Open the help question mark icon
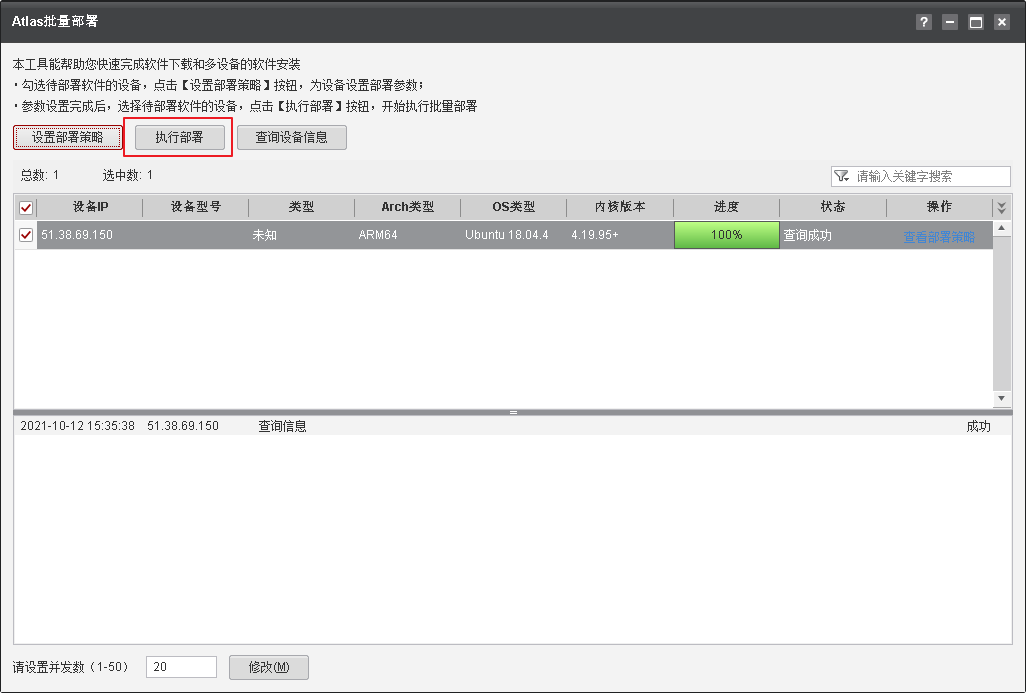The height and width of the screenshot is (693, 1026). 923,22
